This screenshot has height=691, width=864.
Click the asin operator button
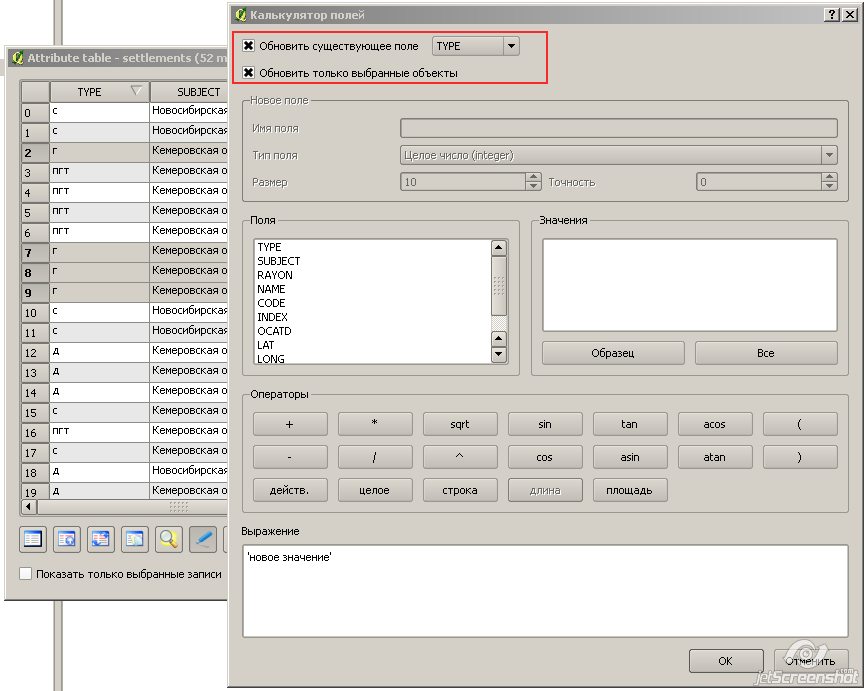pos(630,457)
